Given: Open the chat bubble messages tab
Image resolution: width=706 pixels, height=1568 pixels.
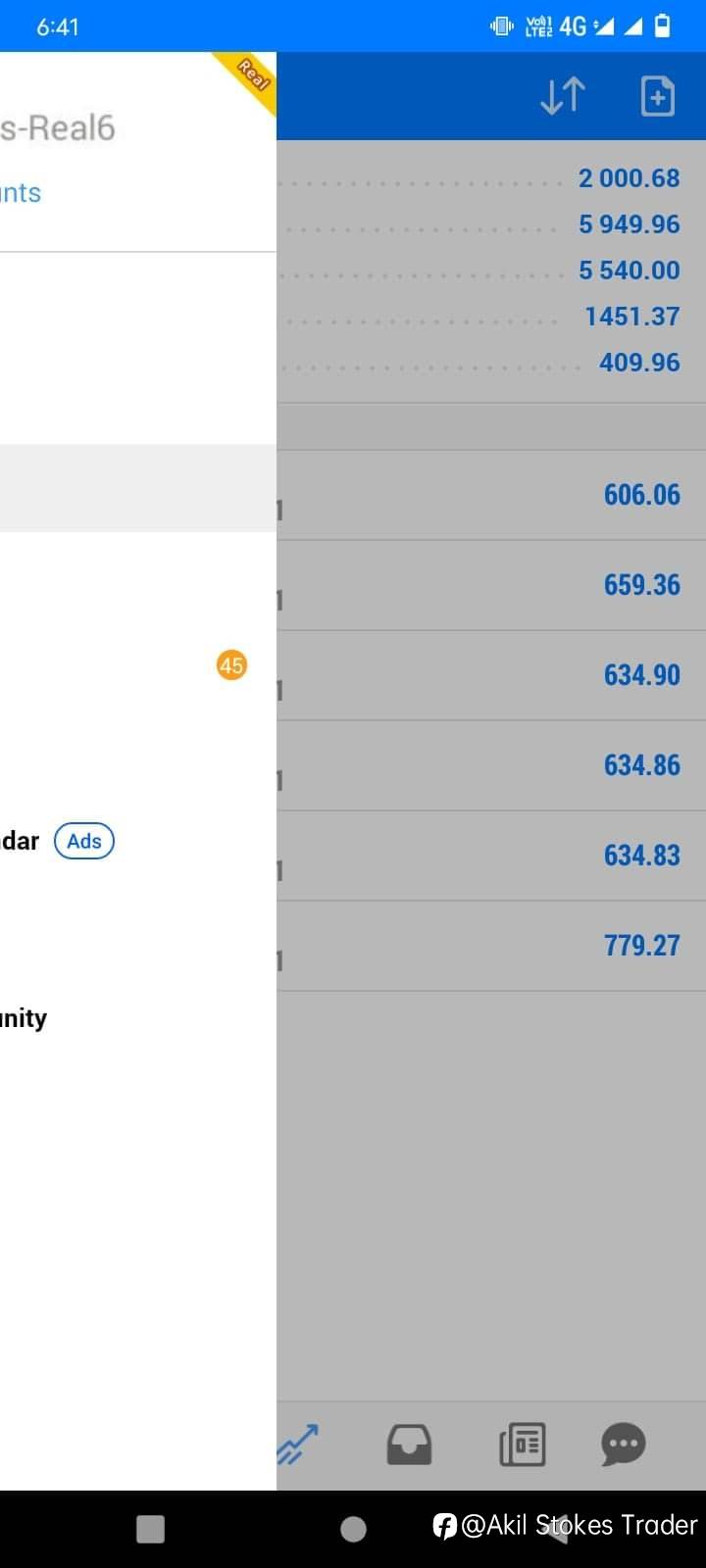Looking at the screenshot, I should pos(623,1445).
